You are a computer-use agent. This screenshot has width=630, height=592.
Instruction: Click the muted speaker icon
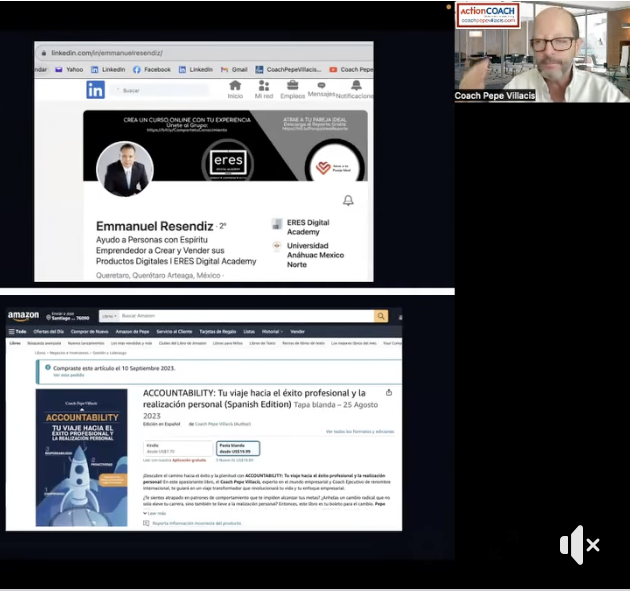pos(579,545)
